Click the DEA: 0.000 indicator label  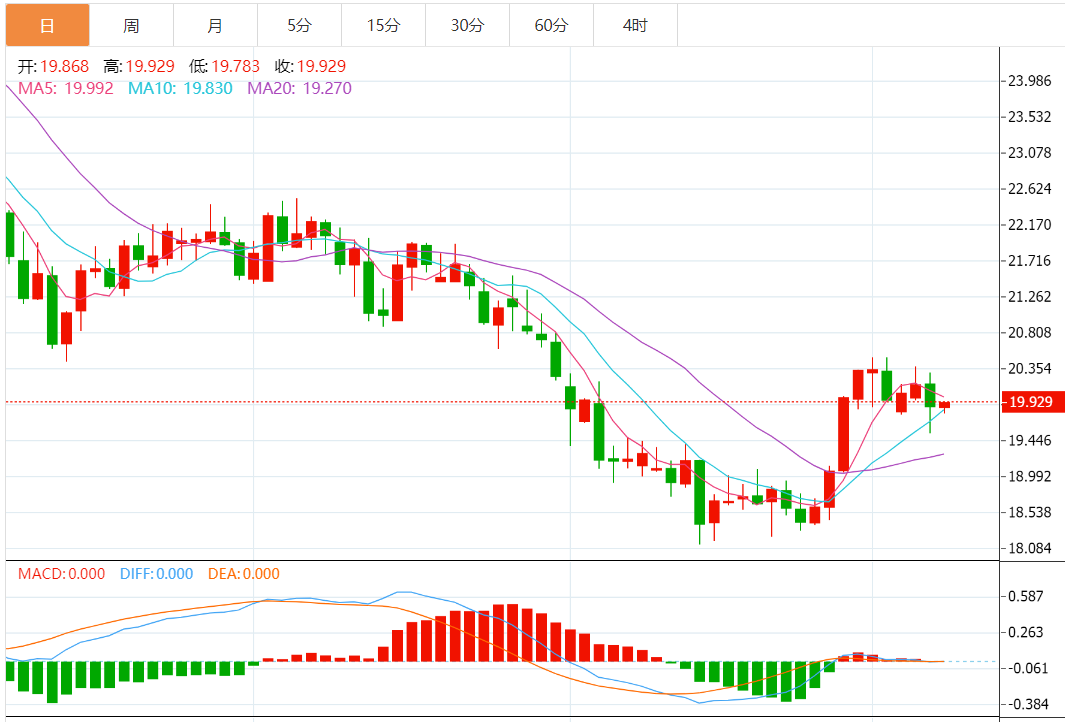244,574
